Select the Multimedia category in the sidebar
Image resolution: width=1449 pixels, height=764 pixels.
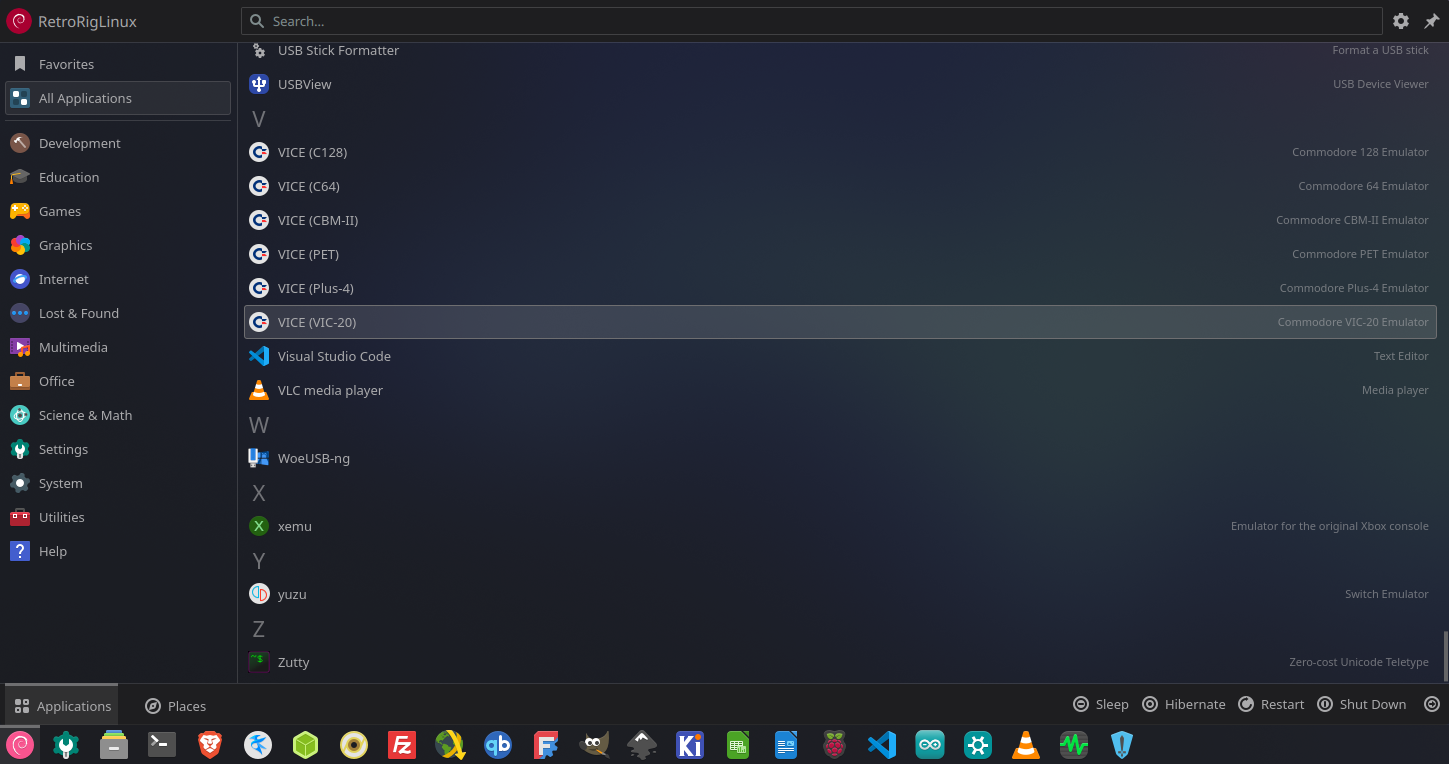point(73,347)
